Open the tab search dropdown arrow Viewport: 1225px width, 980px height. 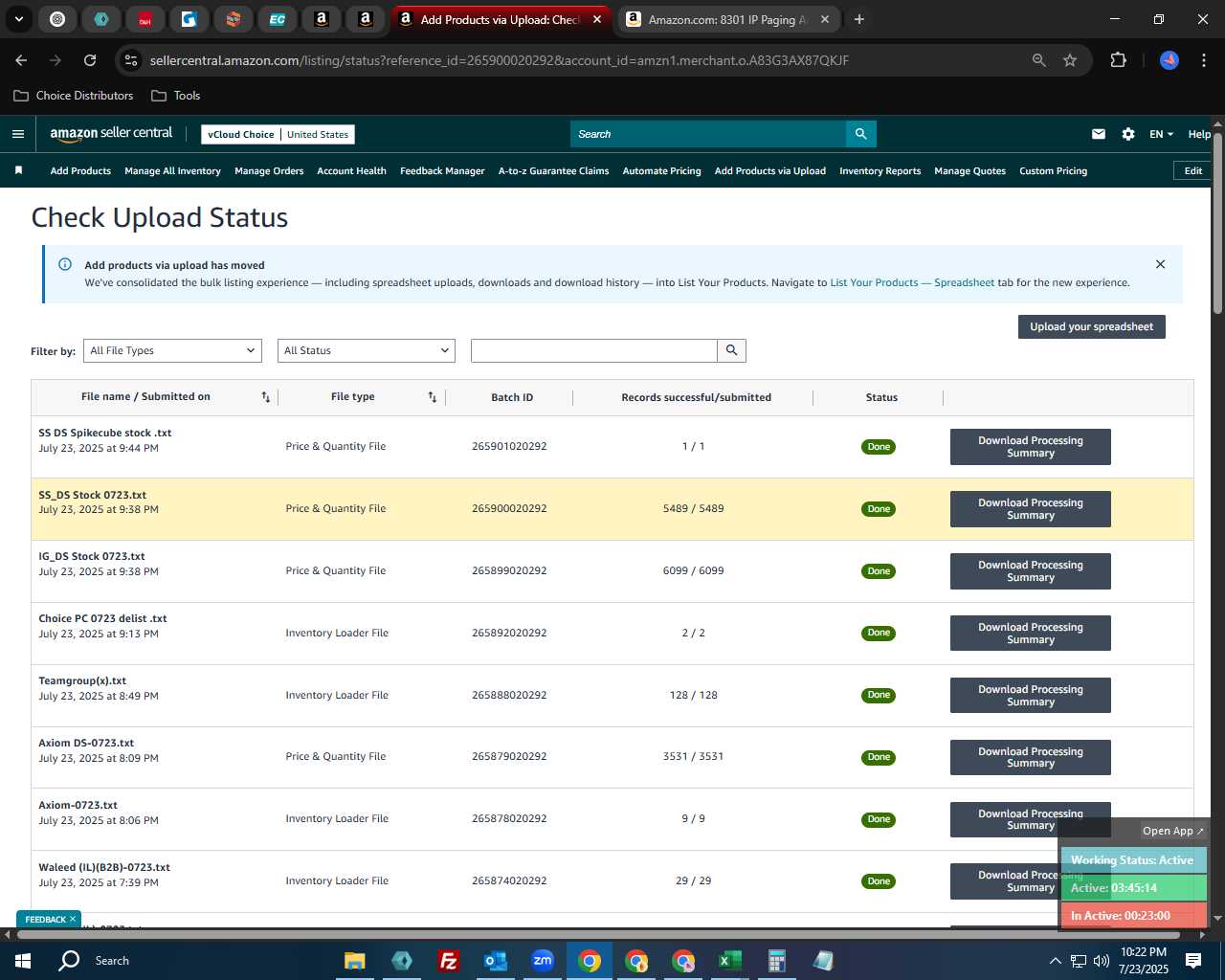click(18, 19)
